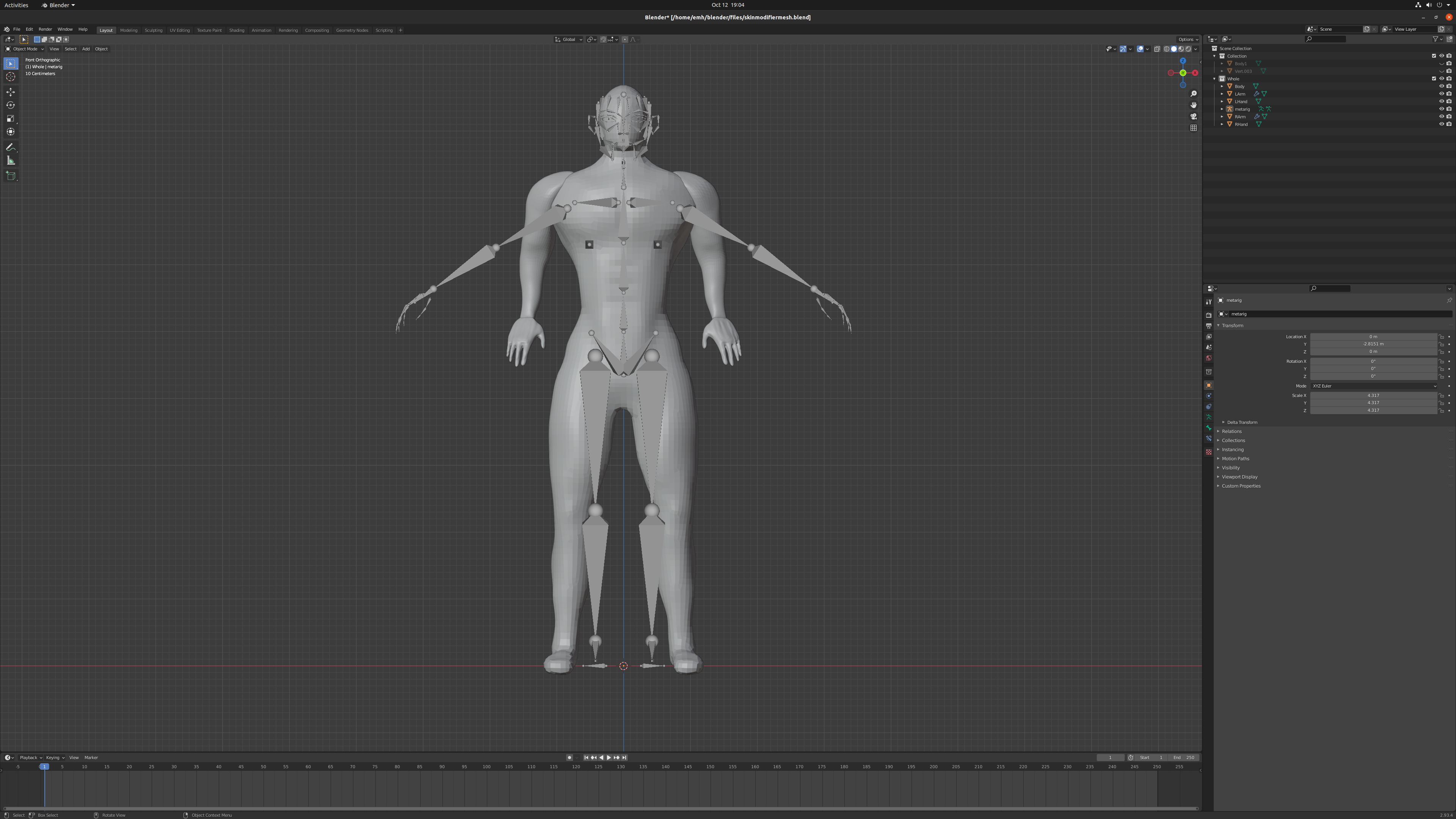Expand the Viewport Display panel

[x=1239, y=477]
